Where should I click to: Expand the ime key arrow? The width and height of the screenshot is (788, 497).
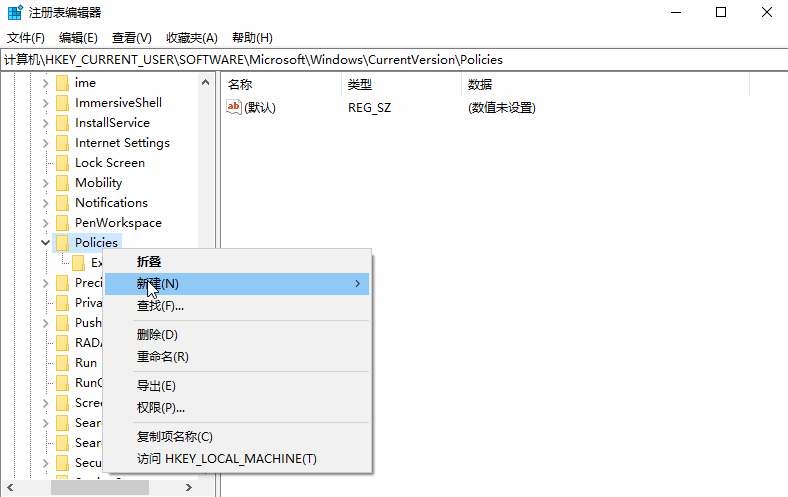coord(45,83)
